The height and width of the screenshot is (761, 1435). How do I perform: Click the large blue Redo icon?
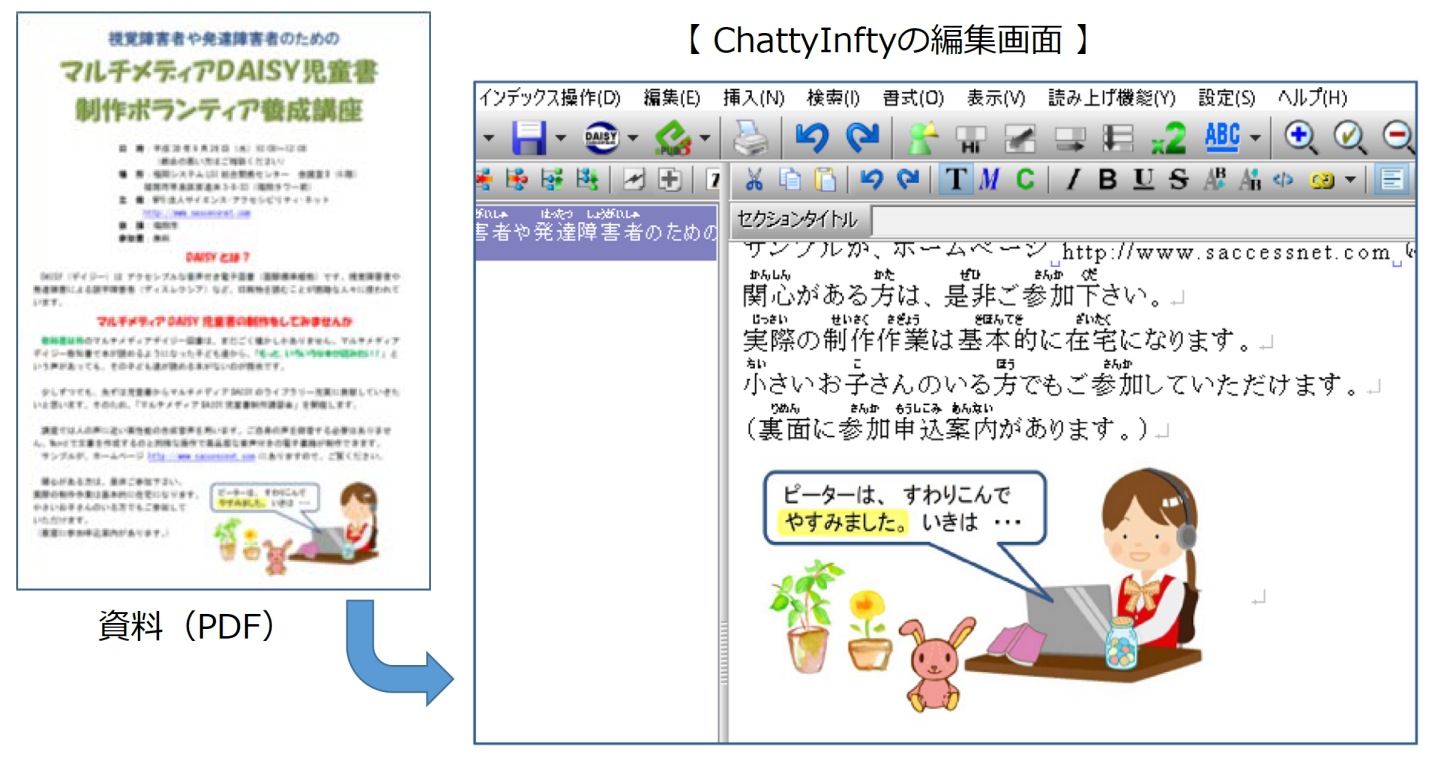pos(861,137)
